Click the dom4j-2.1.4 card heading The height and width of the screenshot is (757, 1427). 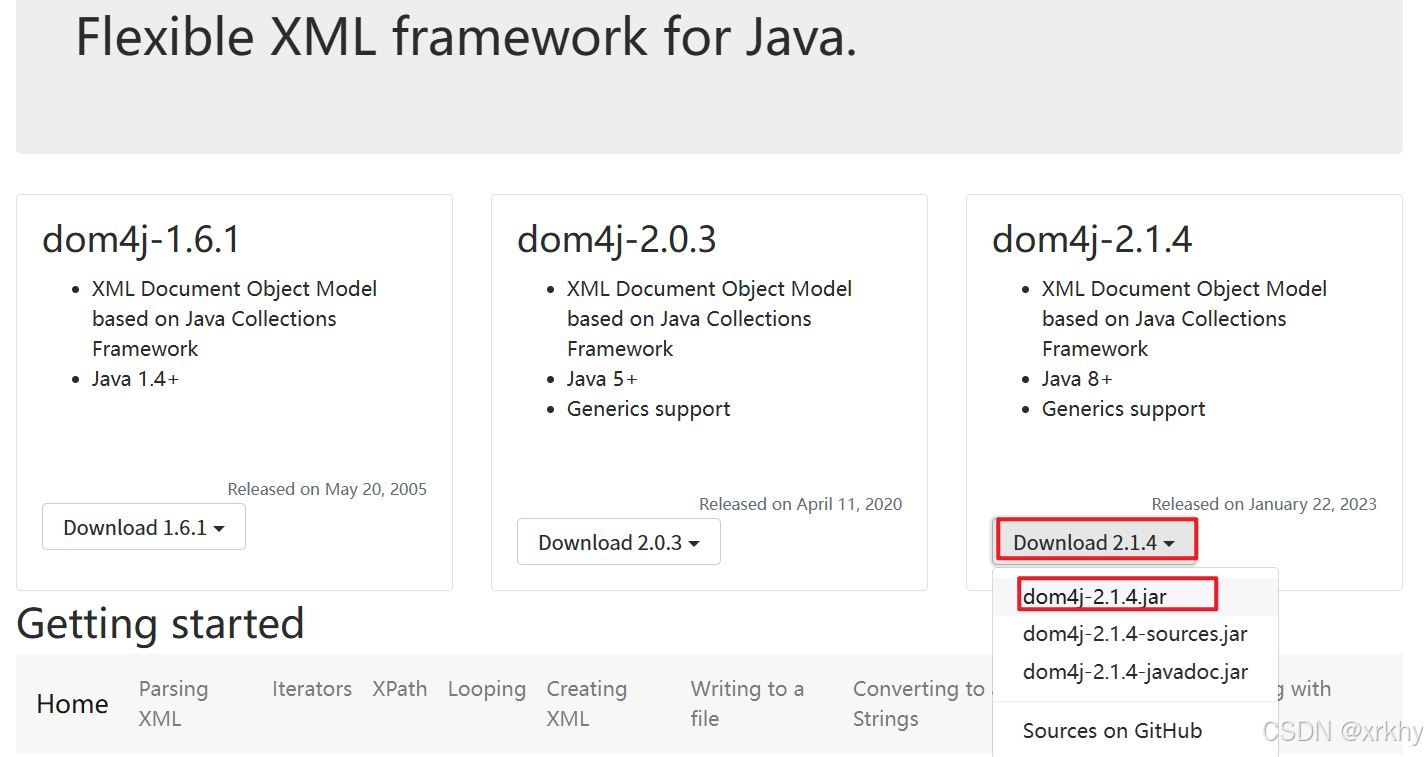click(1092, 240)
